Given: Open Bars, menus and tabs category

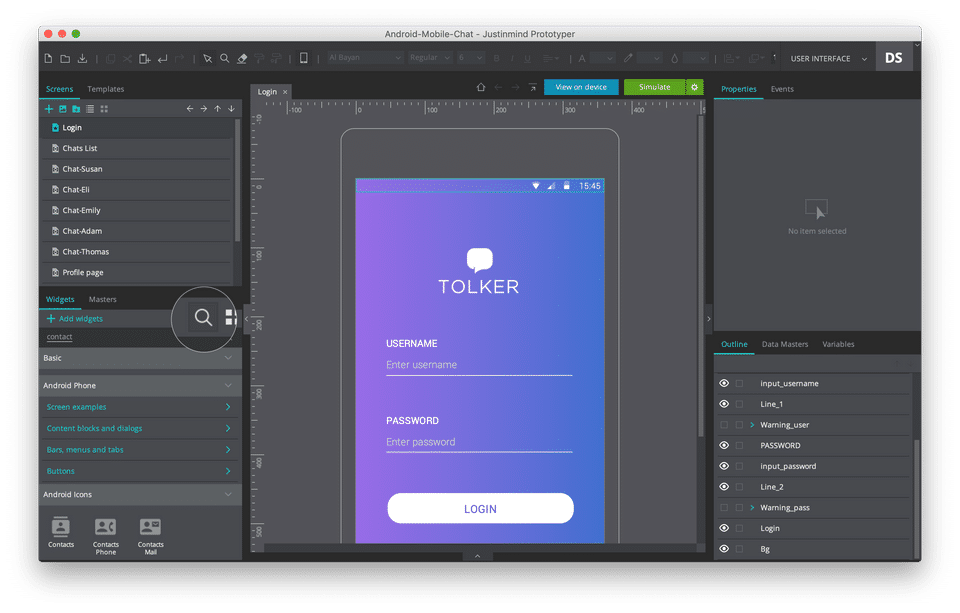Looking at the screenshot, I should (138, 449).
